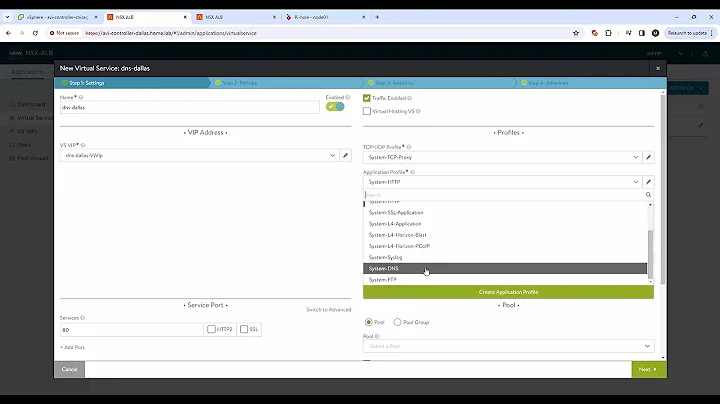This screenshot has width=720, height=404.
Task: Click the Name field info icon
Action: 81,97
